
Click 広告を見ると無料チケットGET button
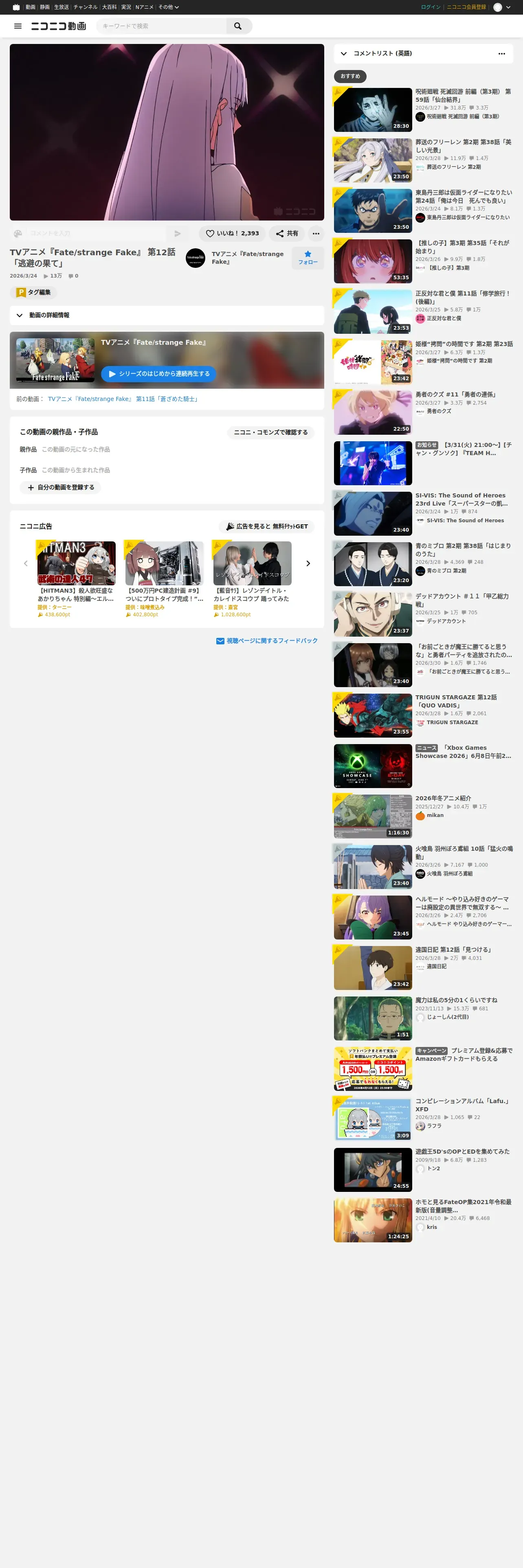[267, 526]
